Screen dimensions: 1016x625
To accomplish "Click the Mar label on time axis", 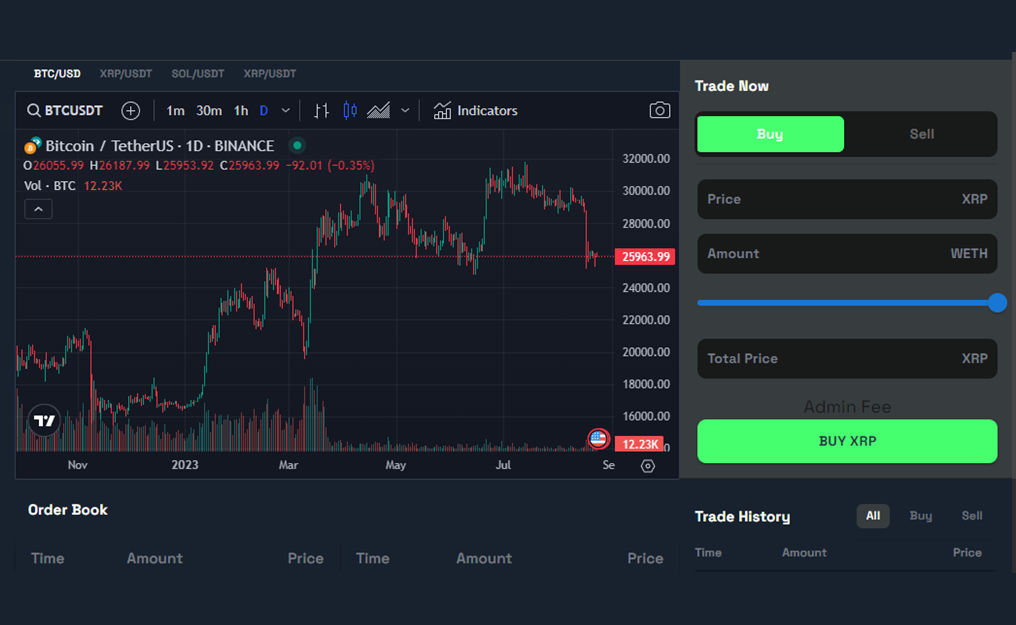I will tap(288, 465).
